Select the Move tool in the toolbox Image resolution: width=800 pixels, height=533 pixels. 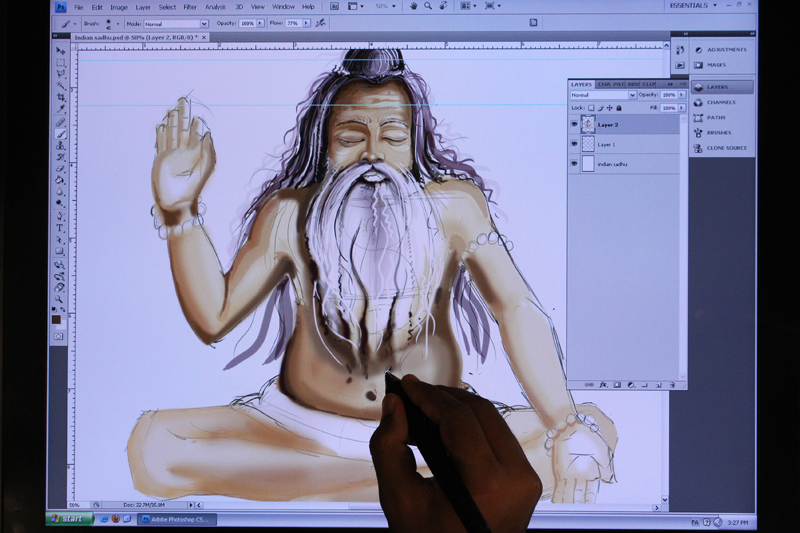click(x=60, y=50)
